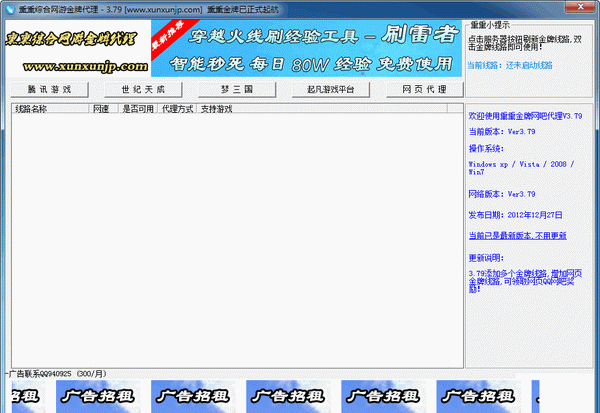The width and height of the screenshot is (600, 413).
Task: Sort by the 线路名称 column header
Action: coord(50,108)
